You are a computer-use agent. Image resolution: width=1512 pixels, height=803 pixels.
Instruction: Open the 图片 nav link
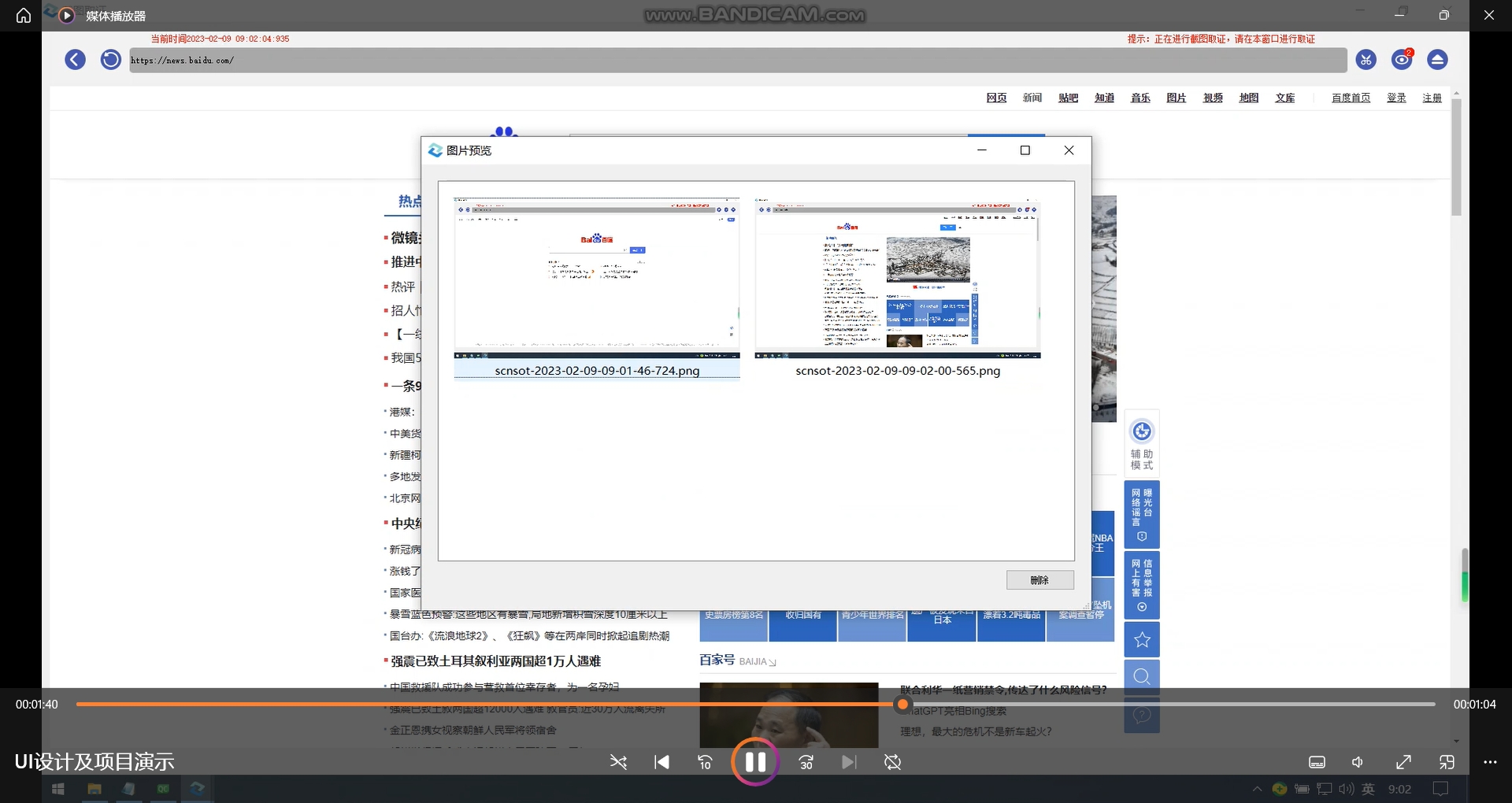tap(1177, 98)
